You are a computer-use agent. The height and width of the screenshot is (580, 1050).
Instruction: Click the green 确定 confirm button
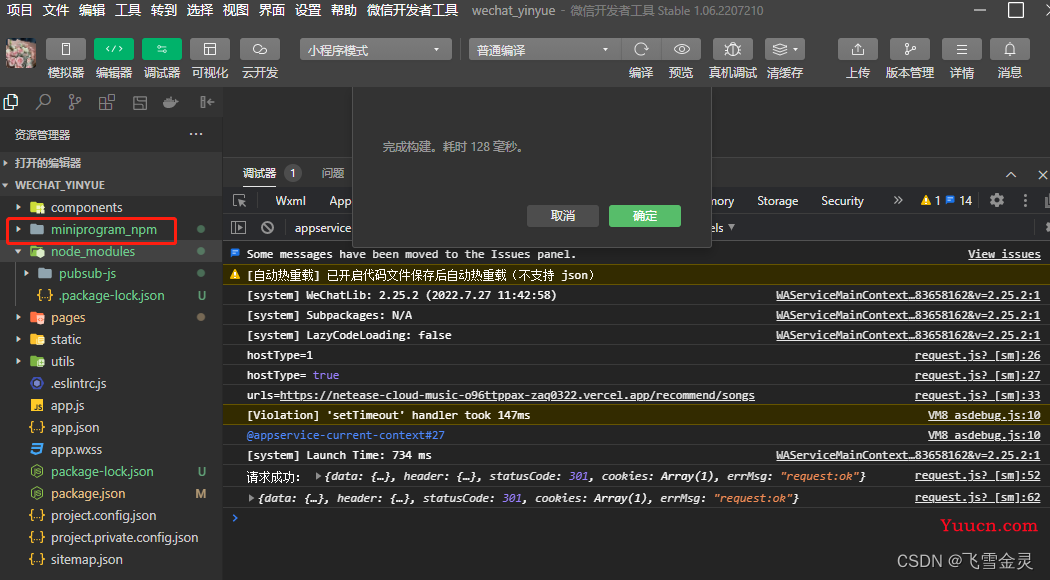click(645, 216)
